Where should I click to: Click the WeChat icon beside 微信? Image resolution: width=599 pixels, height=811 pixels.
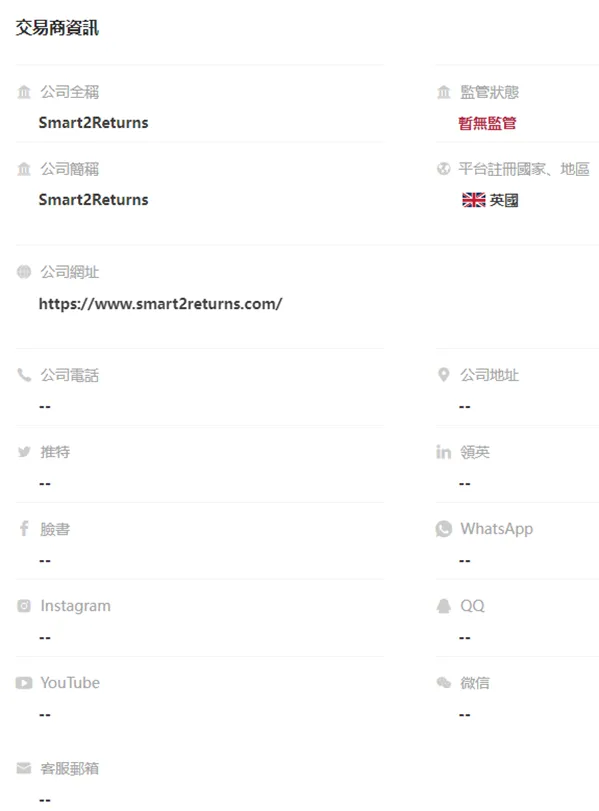[x=443, y=683]
